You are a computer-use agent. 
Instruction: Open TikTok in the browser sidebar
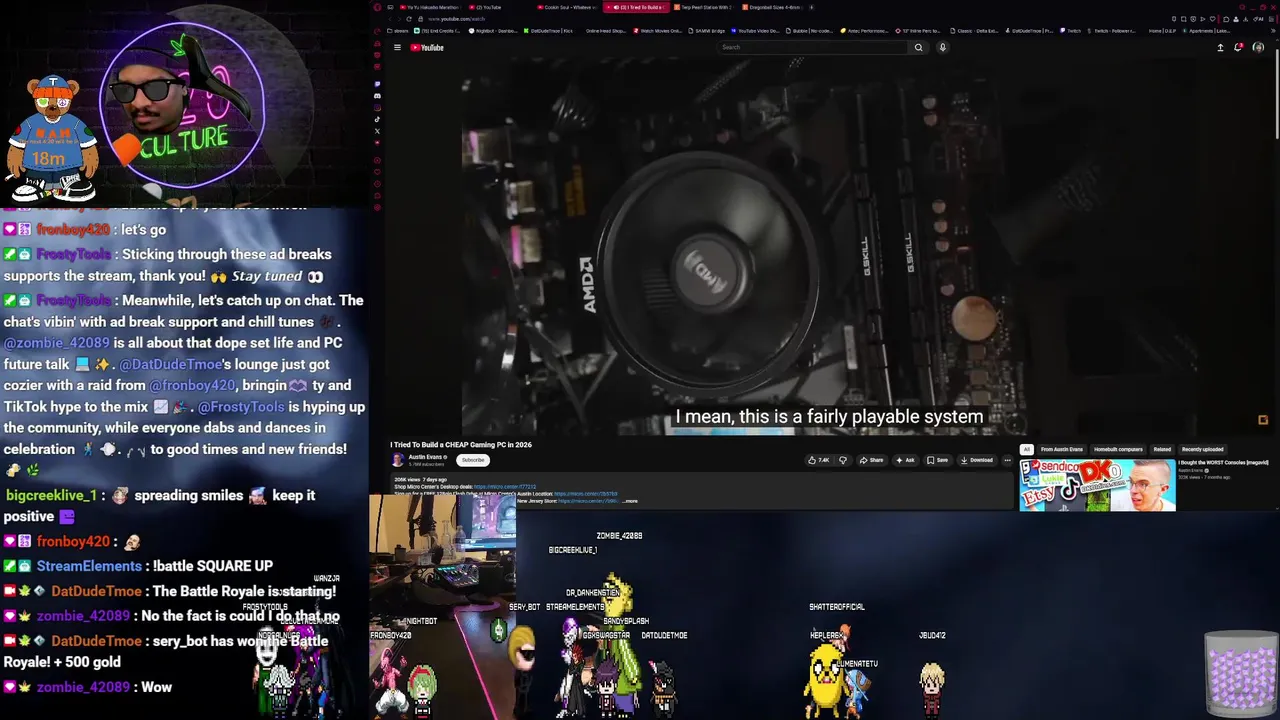377,119
